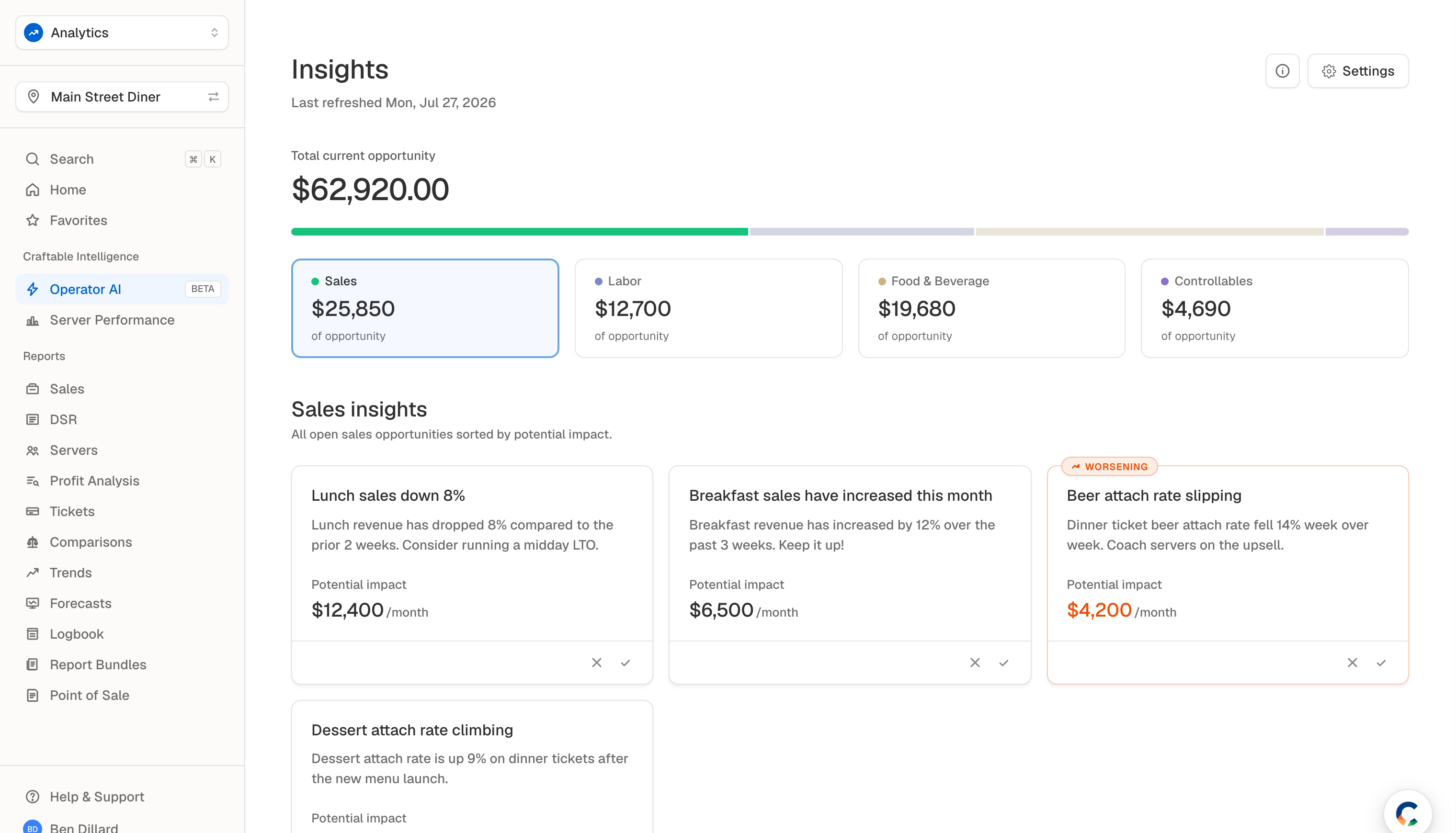Click the BETA badge on Operator AI

coord(203,289)
